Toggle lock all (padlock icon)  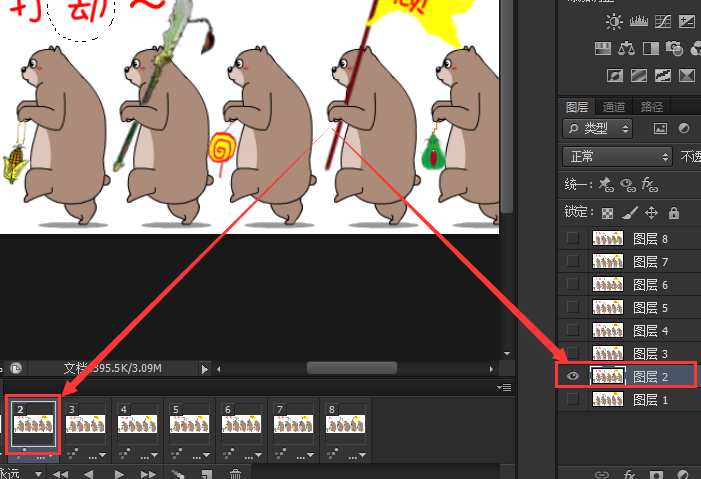(x=674, y=213)
